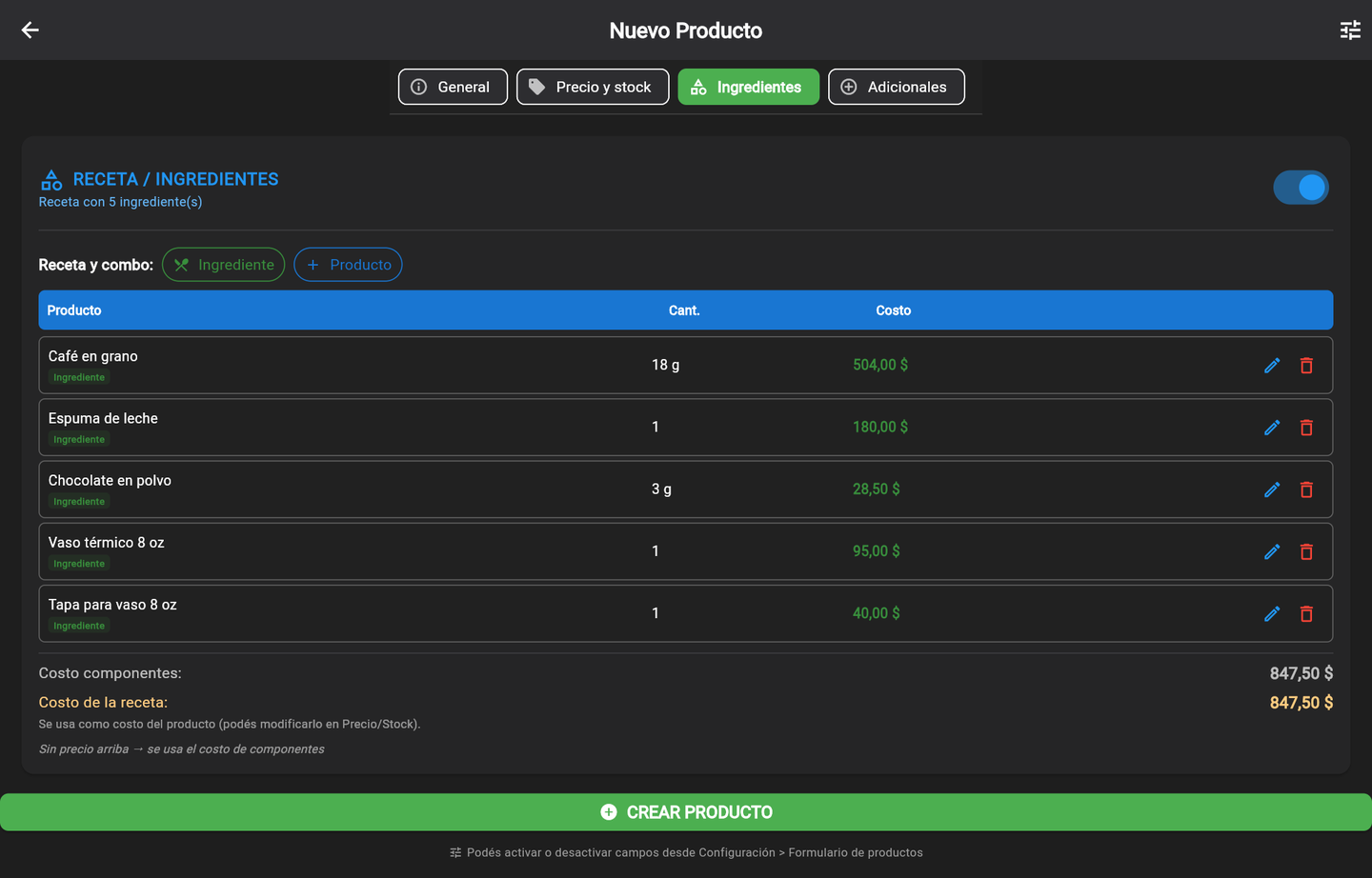Select the Vaso térmico 8 oz name
Image resolution: width=1372 pixels, height=878 pixels.
tap(106, 542)
